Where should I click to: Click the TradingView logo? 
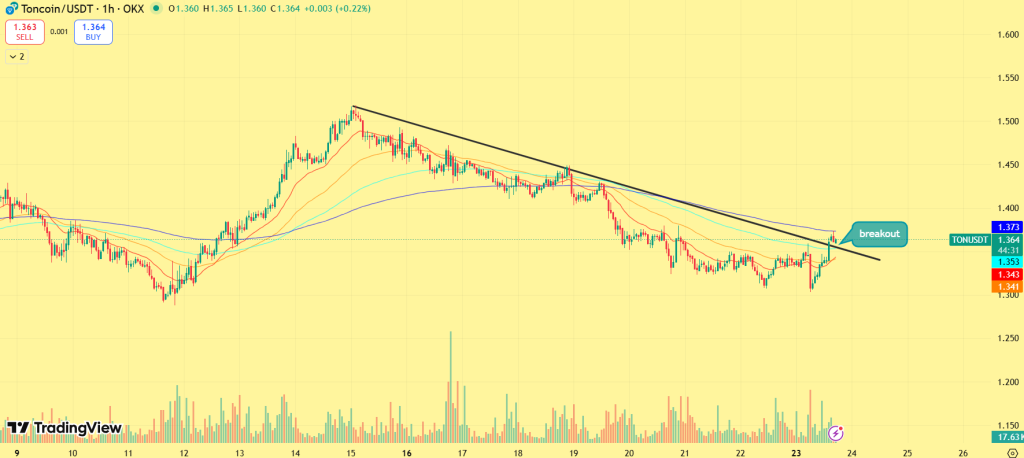(x=64, y=428)
